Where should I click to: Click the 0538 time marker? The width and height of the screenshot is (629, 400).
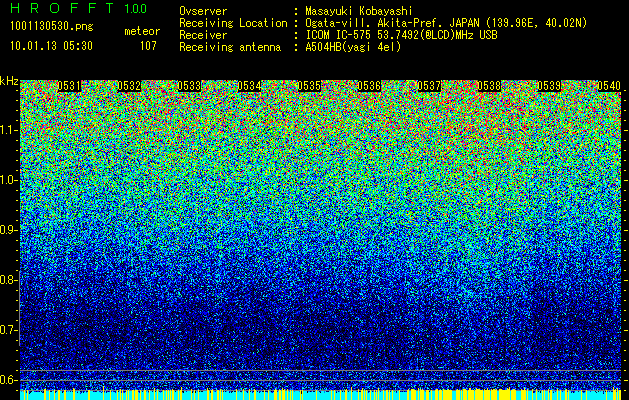pos(489,86)
